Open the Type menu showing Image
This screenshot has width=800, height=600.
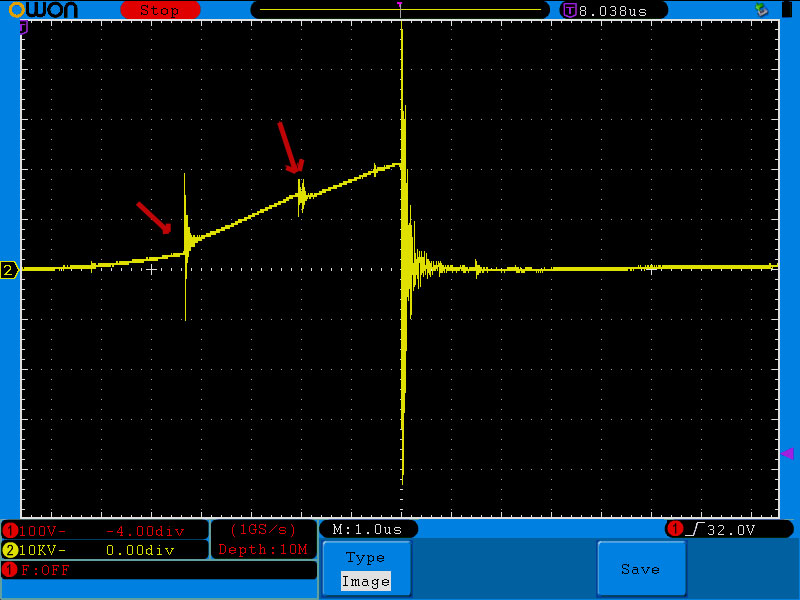365,569
